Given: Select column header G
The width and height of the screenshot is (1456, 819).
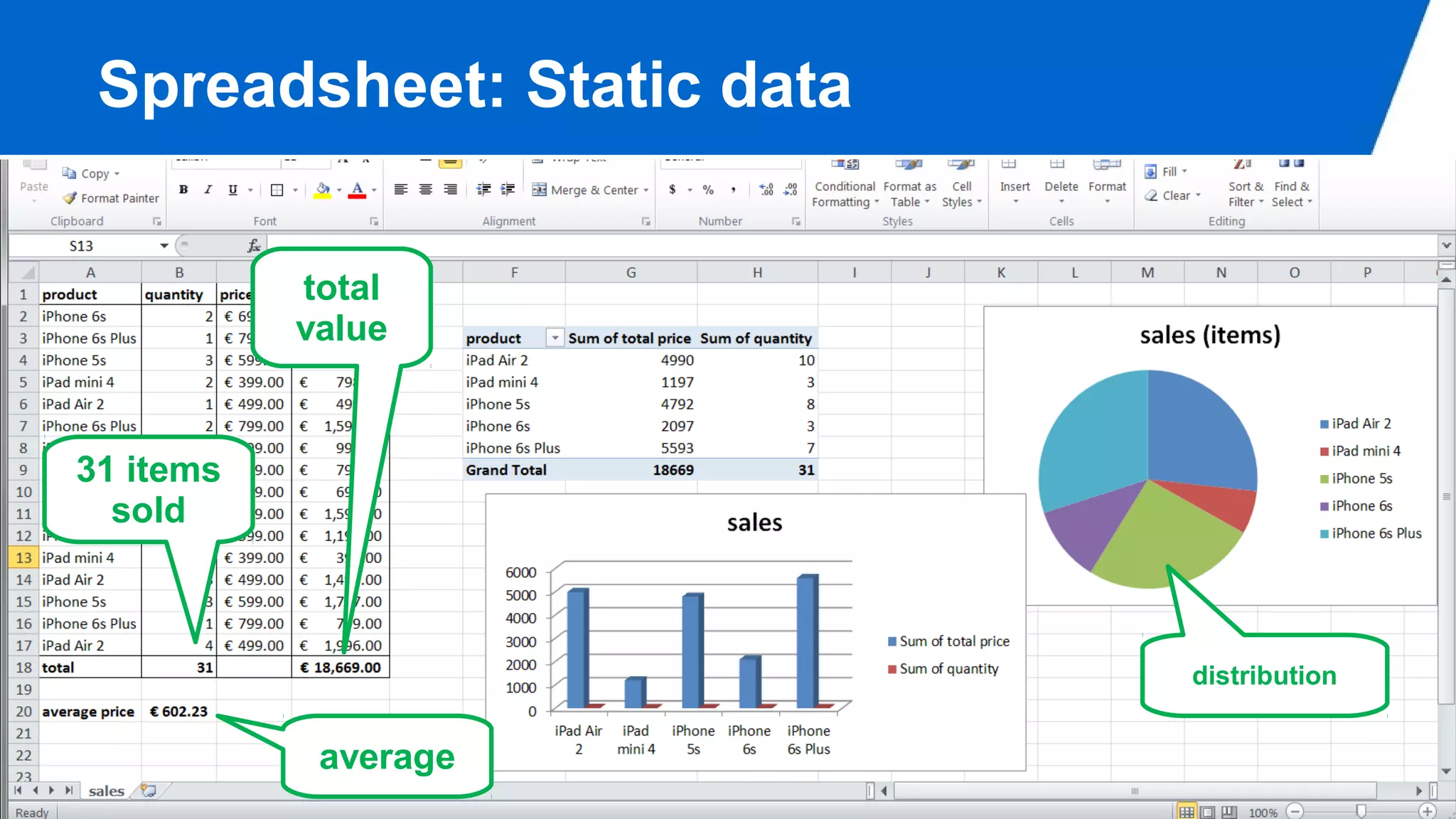Looking at the screenshot, I should point(631,272).
